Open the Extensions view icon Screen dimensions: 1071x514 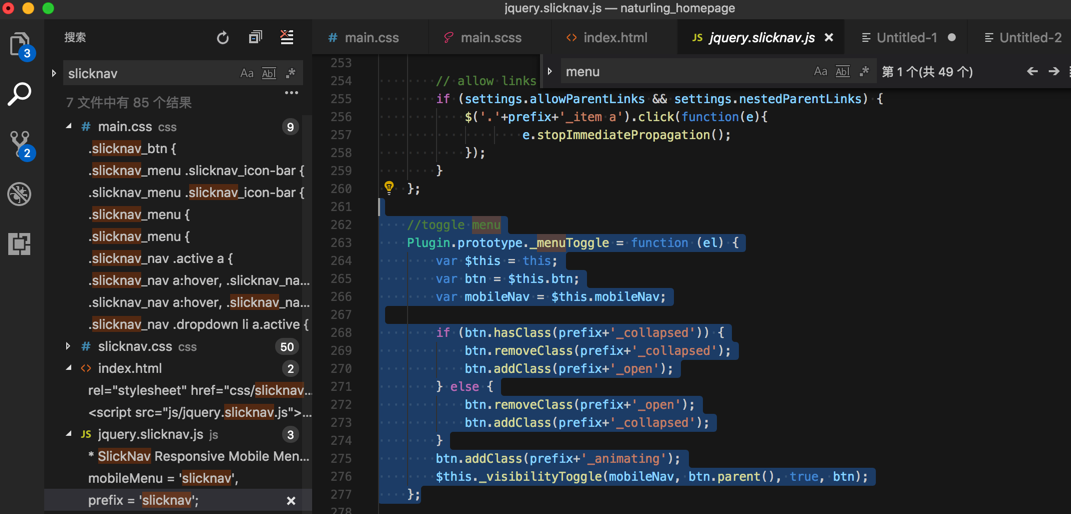pyautogui.click(x=20, y=244)
